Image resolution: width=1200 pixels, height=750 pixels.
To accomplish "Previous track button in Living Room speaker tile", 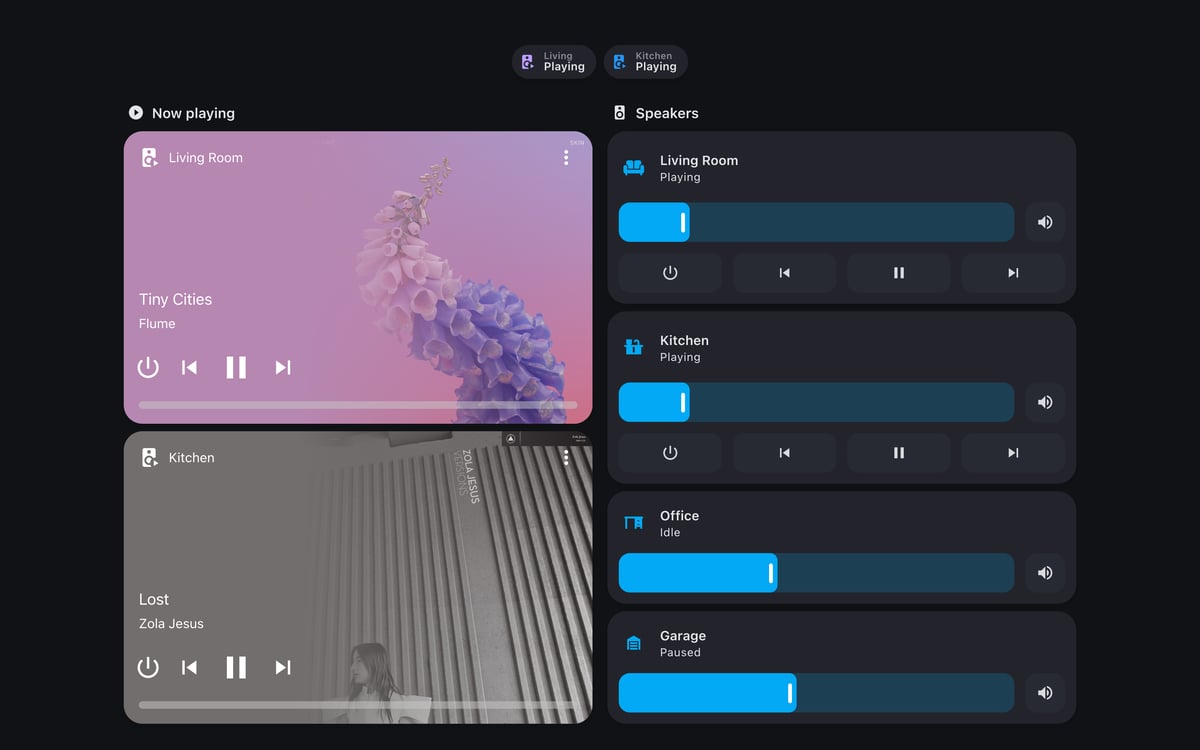I will pos(785,273).
